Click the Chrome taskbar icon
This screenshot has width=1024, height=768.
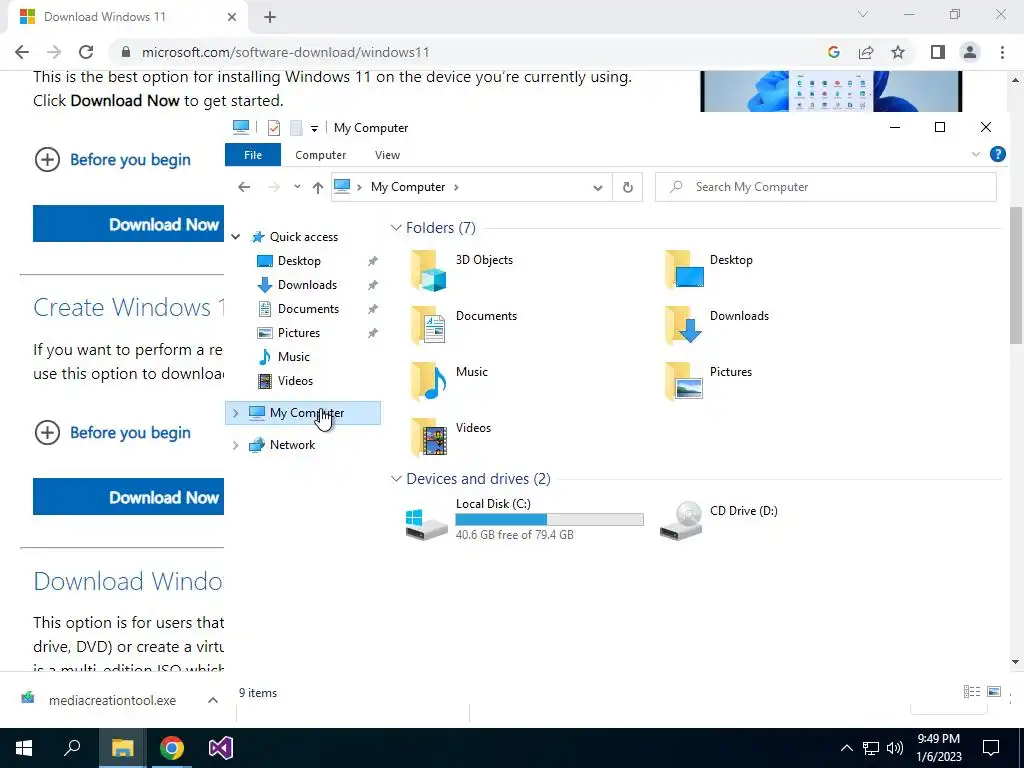point(172,748)
